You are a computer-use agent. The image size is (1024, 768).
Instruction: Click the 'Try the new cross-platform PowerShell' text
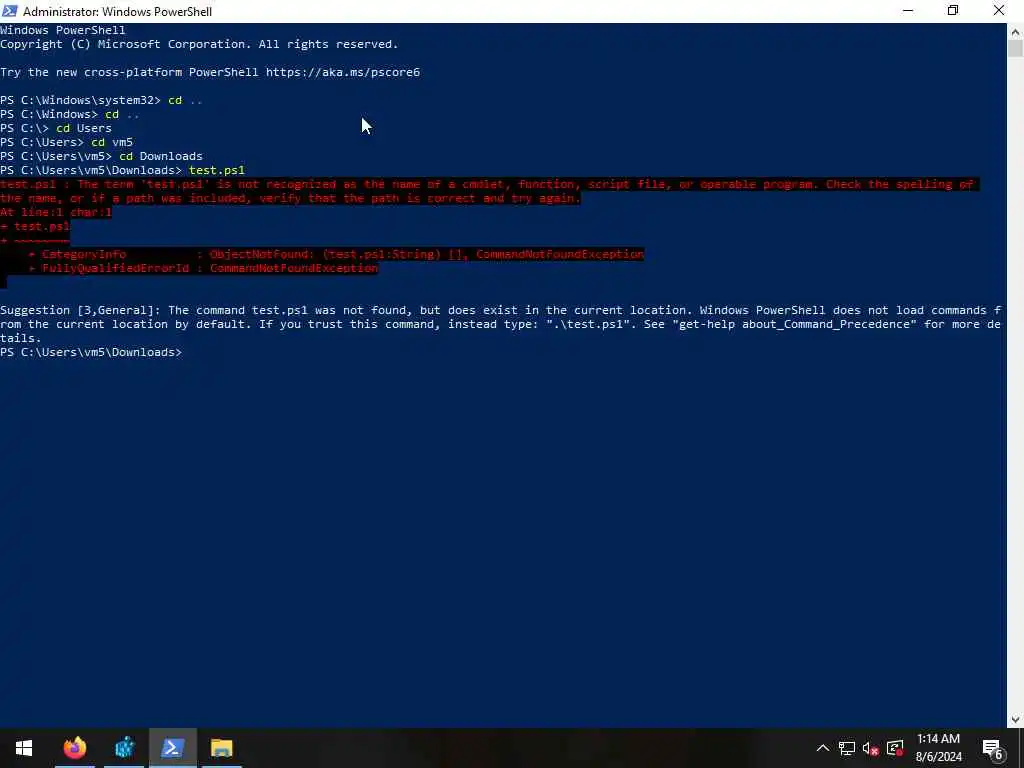click(129, 72)
